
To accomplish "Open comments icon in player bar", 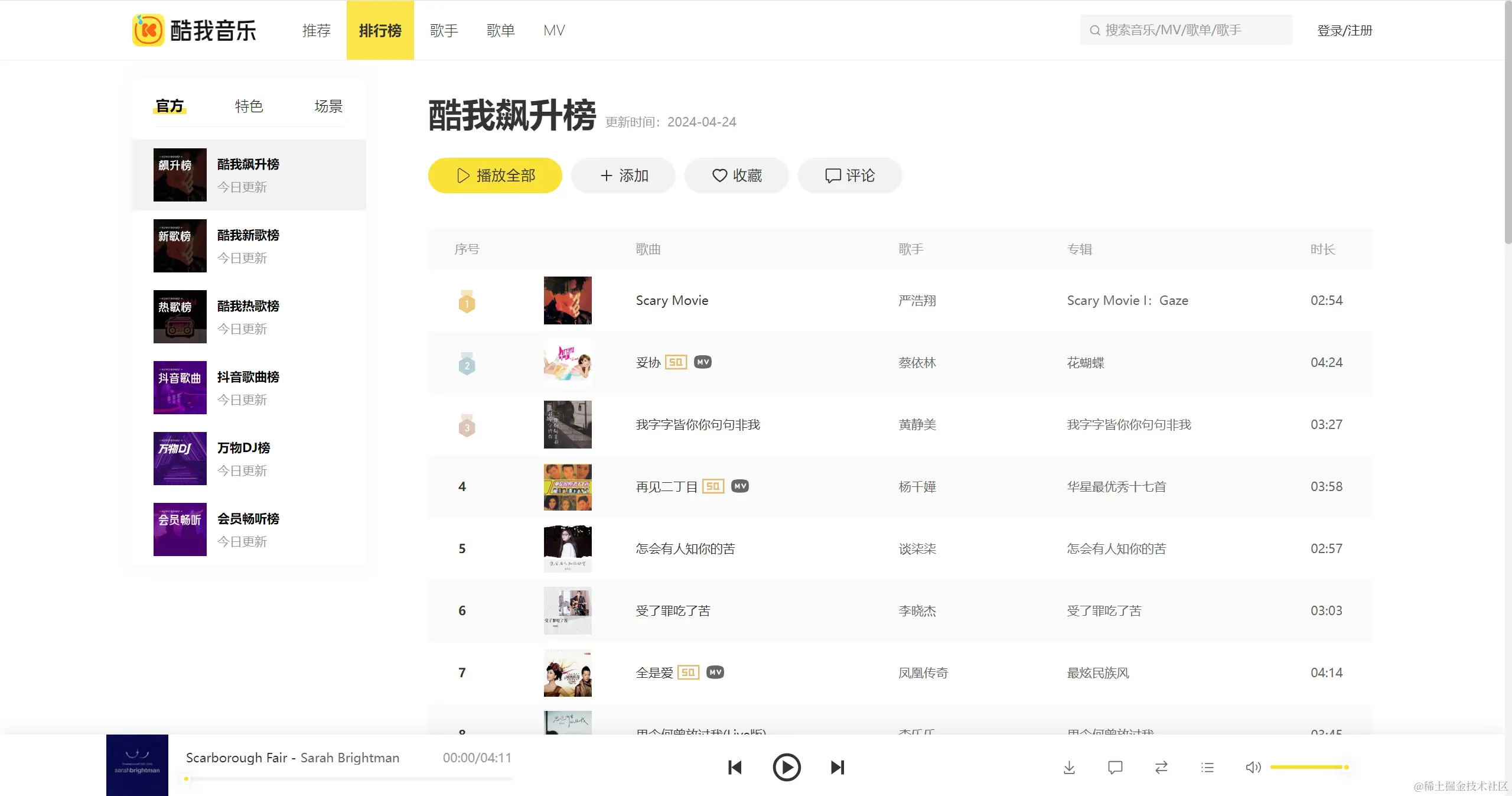I will [1115, 767].
